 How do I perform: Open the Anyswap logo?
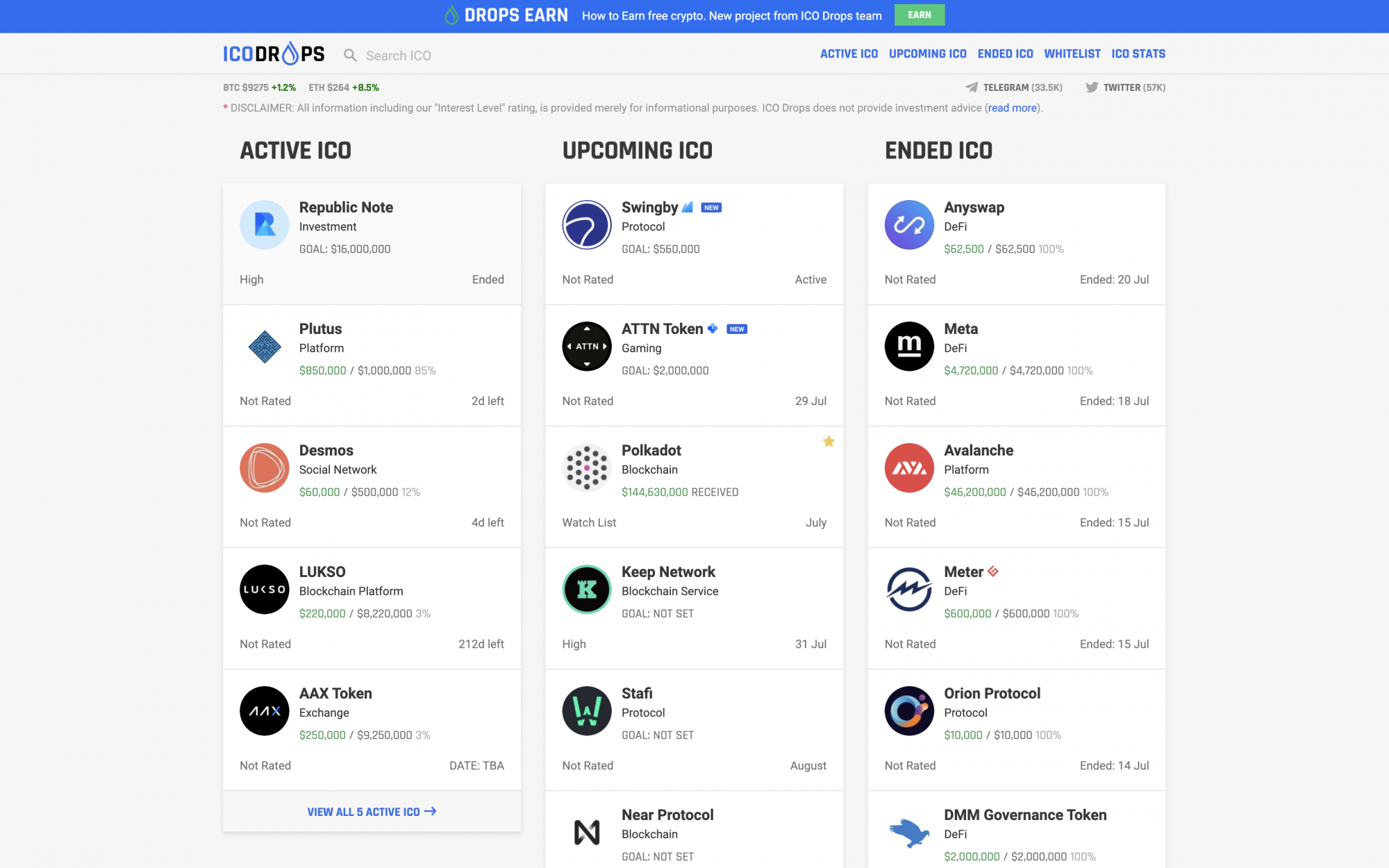[909, 225]
